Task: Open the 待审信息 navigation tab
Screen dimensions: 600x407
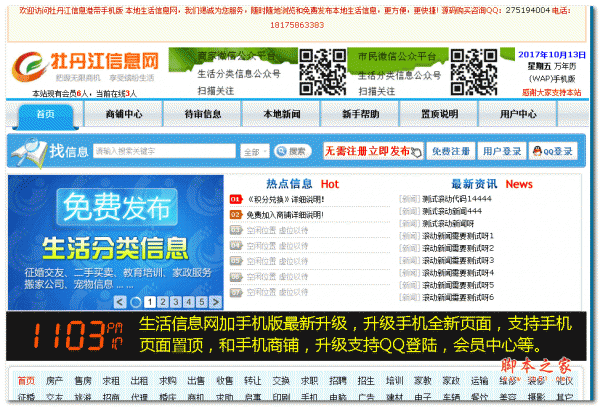Action: 203,114
